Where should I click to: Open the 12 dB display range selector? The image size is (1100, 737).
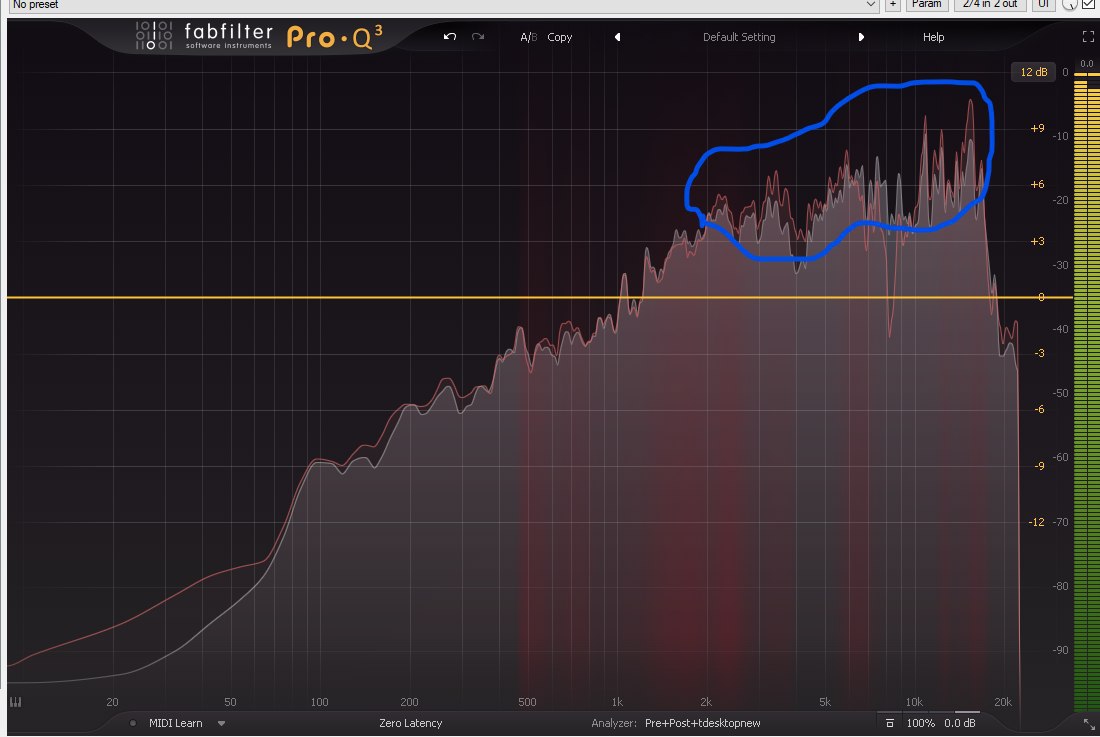coord(1033,72)
